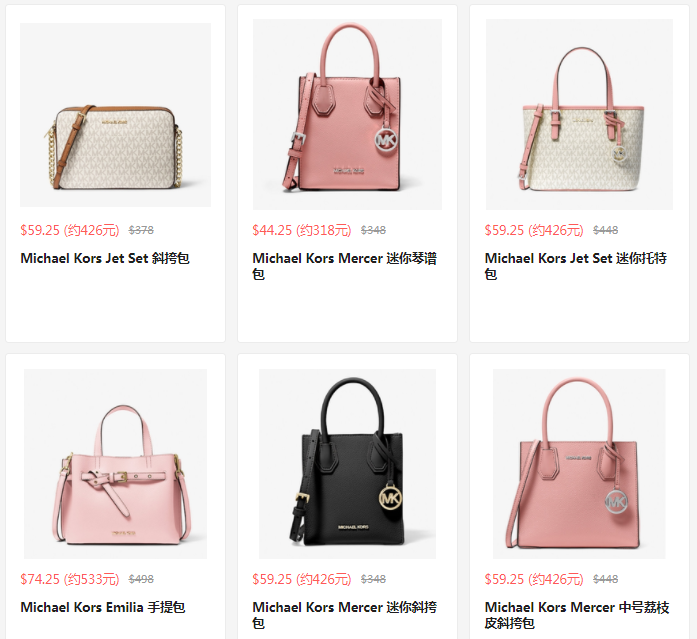The image size is (697, 639).
Task: Click the MK charm on the black Mercer bag
Action: coord(390,498)
